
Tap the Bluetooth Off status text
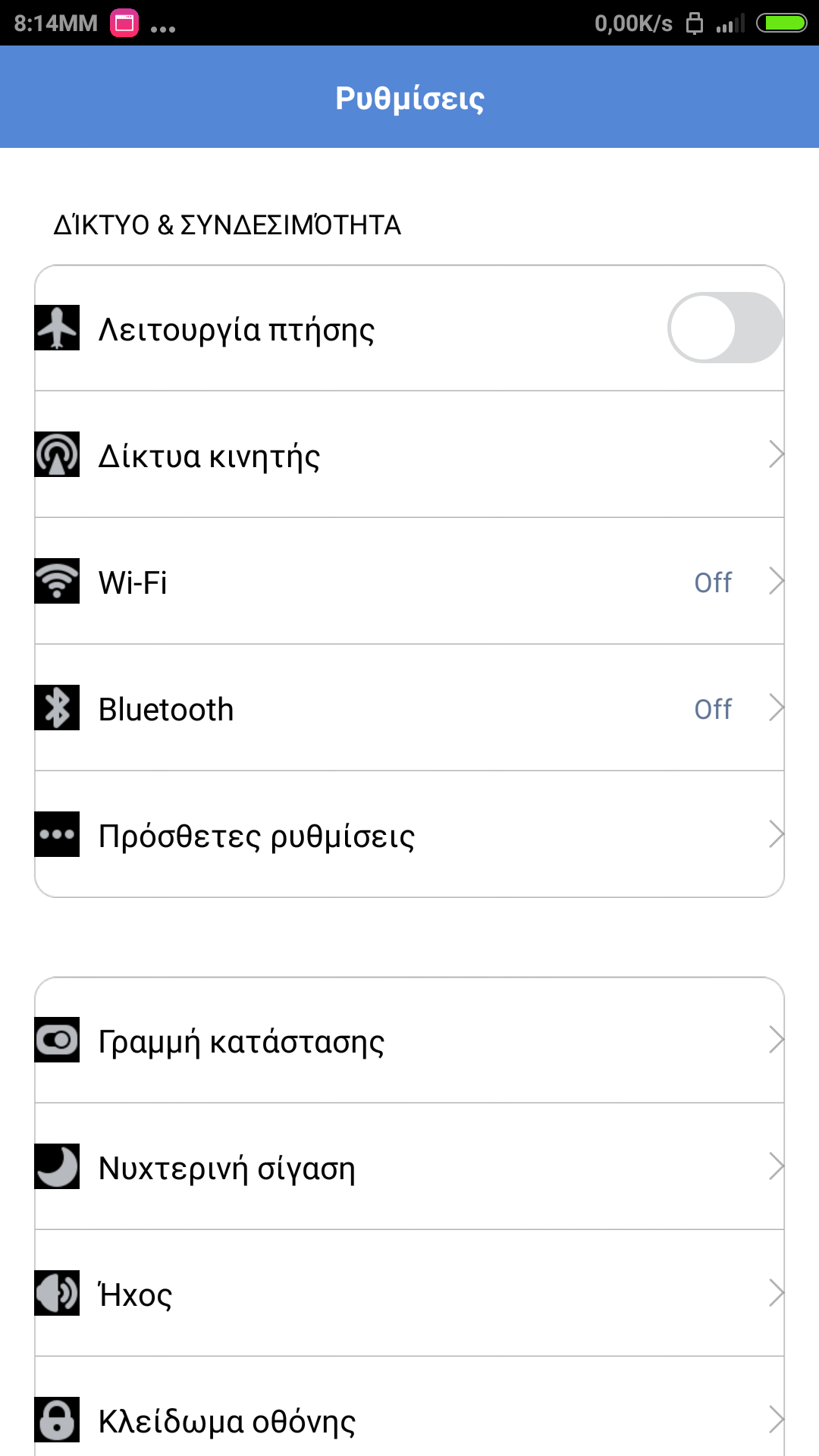pyautogui.click(x=713, y=709)
